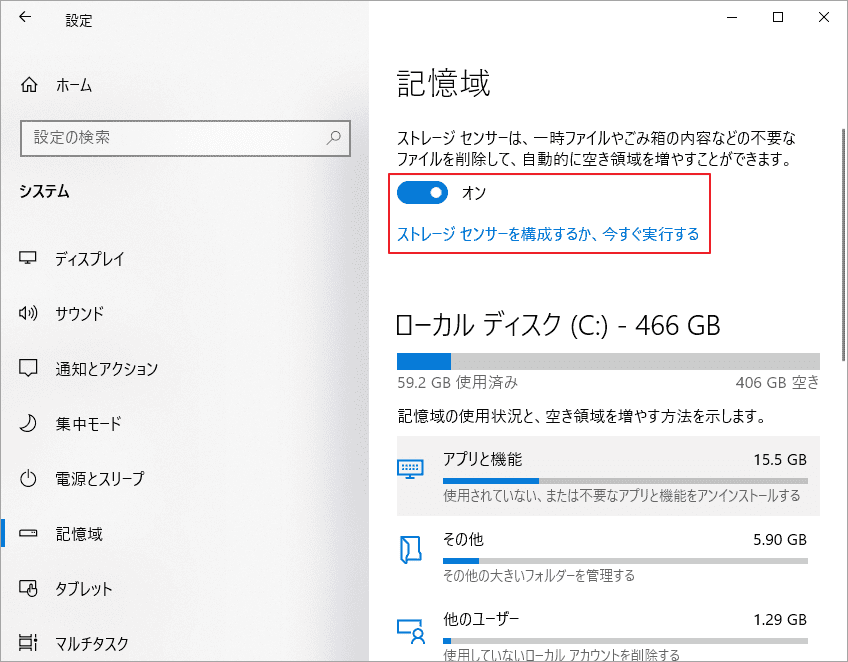Open その他 storage category
The height and width of the screenshot is (662, 848).
pyautogui.click(x=608, y=555)
